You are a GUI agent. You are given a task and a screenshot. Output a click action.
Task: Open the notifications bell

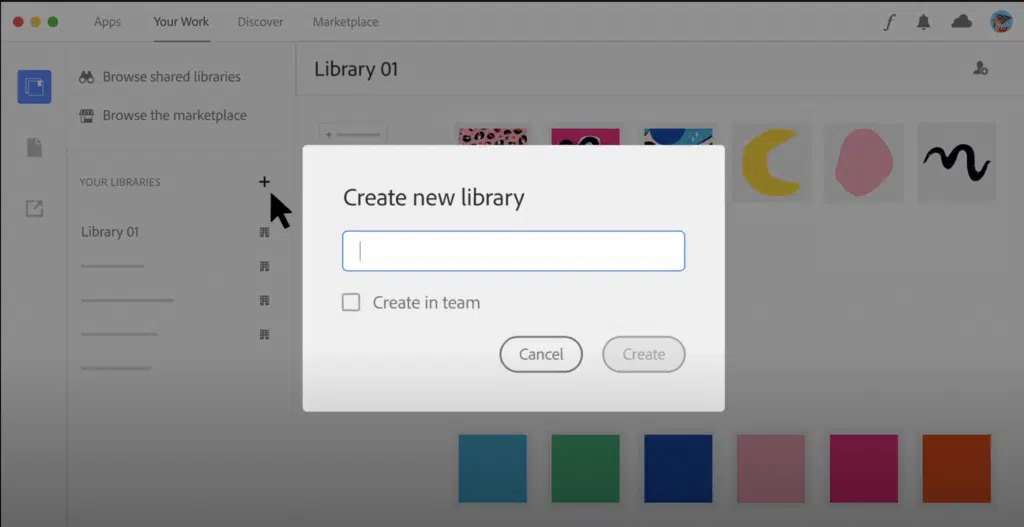click(x=923, y=22)
